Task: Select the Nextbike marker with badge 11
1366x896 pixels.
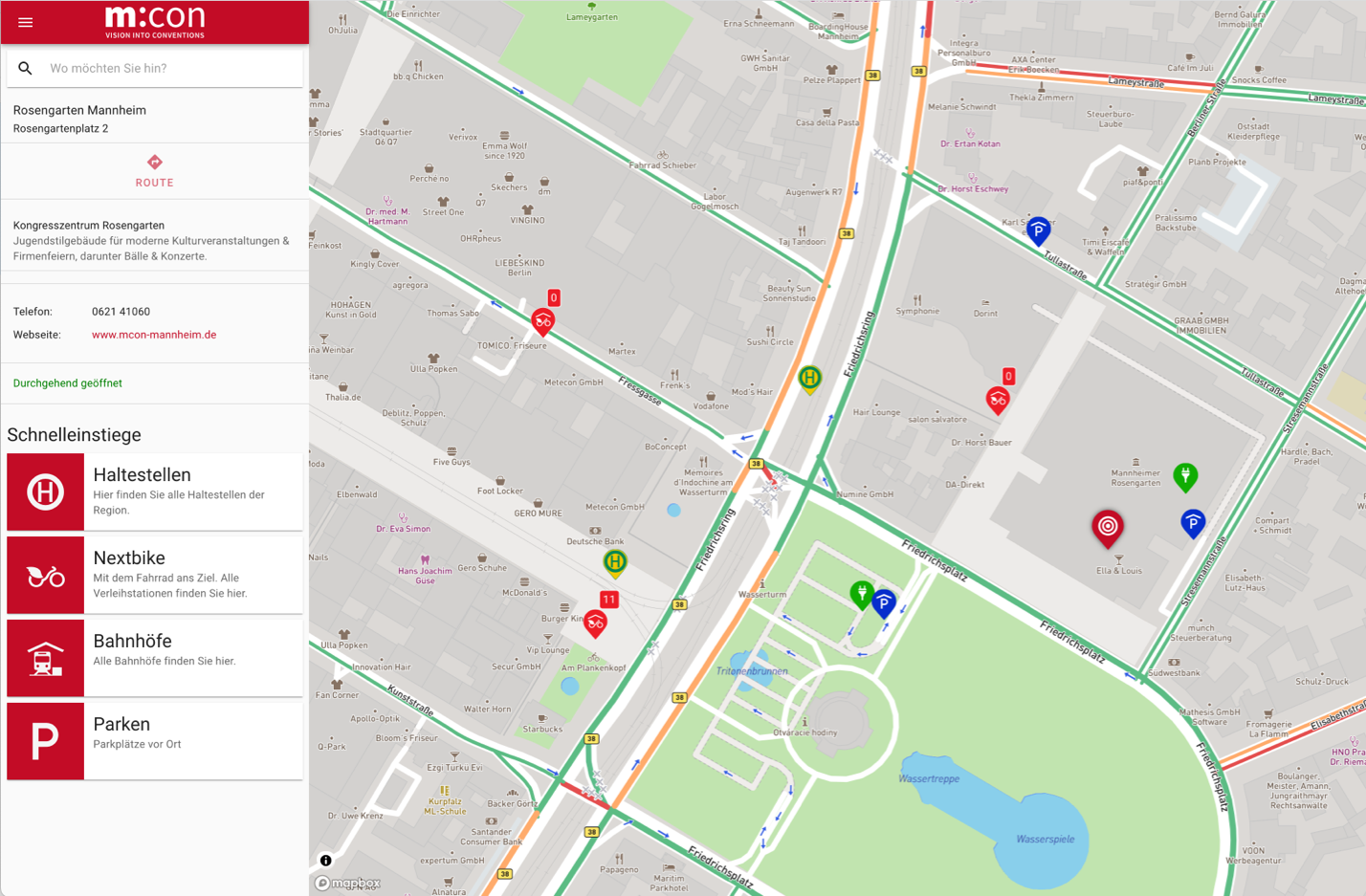Action: pyautogui.click(x=596, y=623)
